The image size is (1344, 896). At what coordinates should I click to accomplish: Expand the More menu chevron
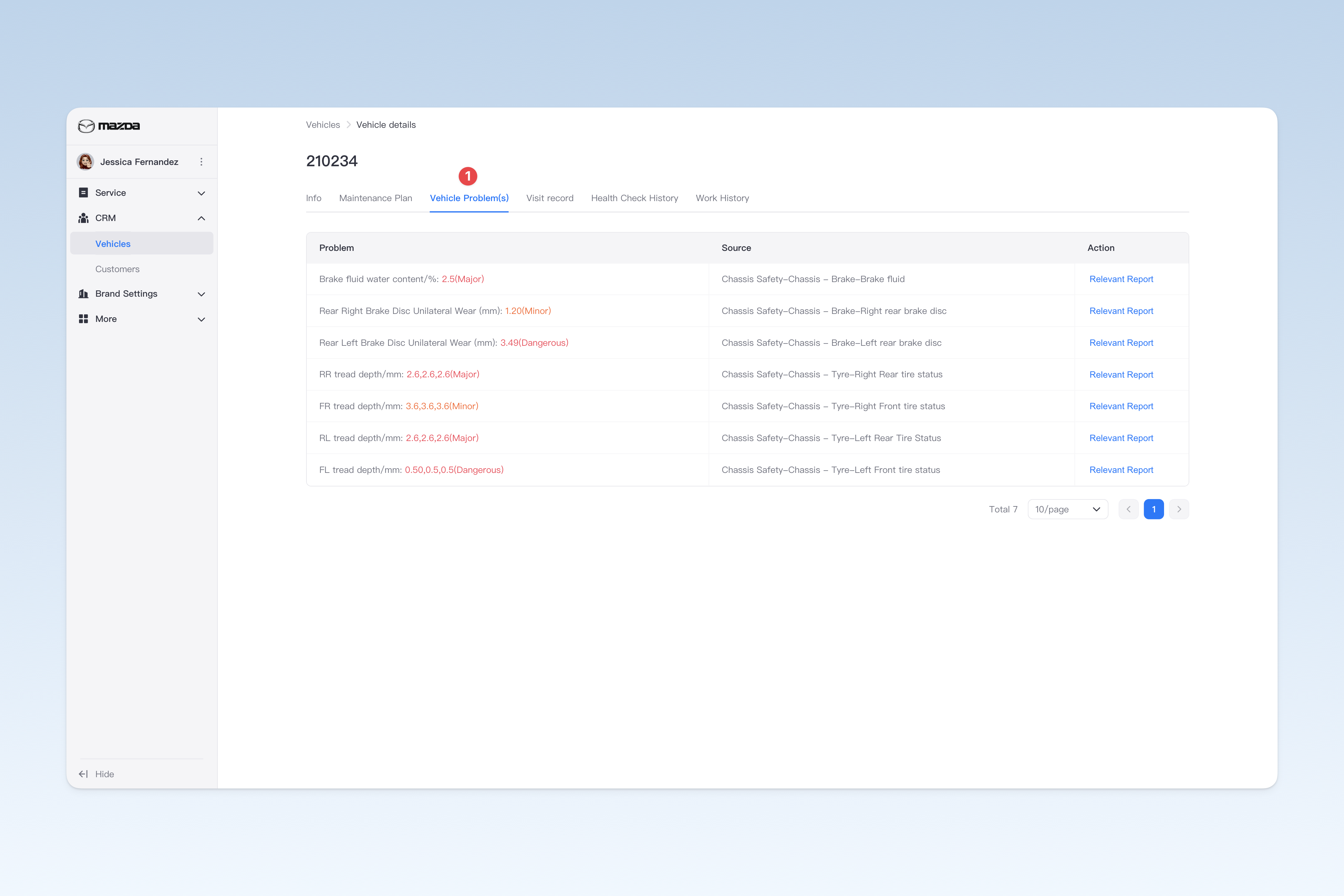pyautogui.click(x=201, y=320)
